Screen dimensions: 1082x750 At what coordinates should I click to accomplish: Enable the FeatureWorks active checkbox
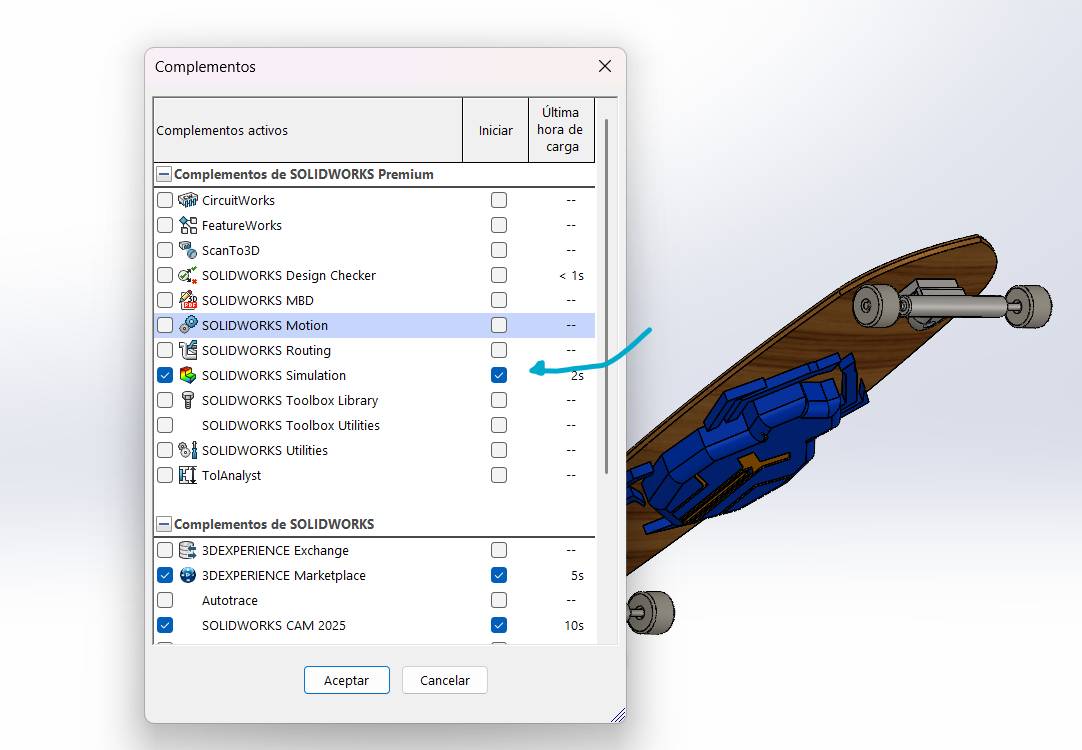[x=165, y=225]
